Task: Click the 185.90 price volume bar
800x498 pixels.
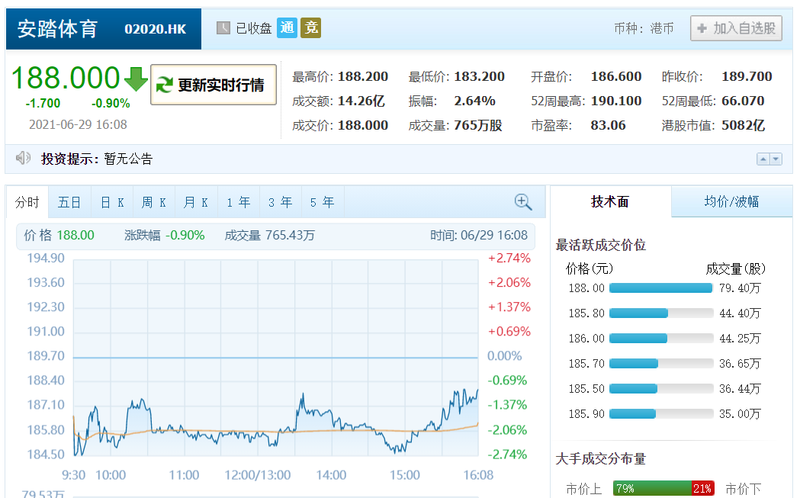Action: tap(661, 414)
